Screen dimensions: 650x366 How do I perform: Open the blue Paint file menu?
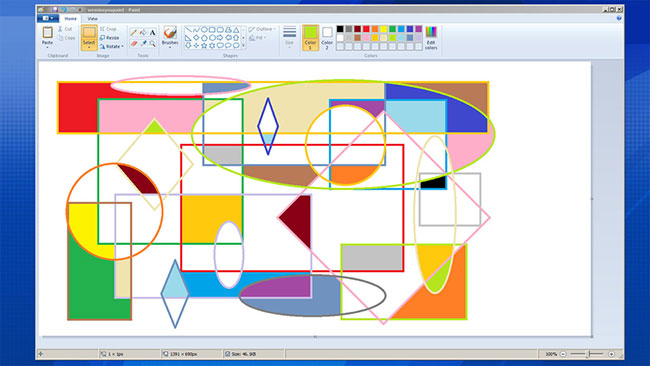click(x=47, y=18)
